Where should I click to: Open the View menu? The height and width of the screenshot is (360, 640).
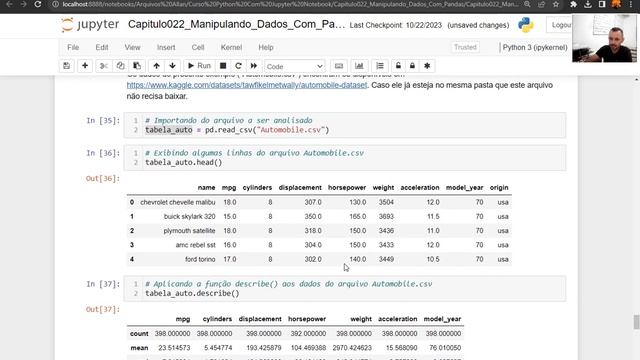coord(132,47)
